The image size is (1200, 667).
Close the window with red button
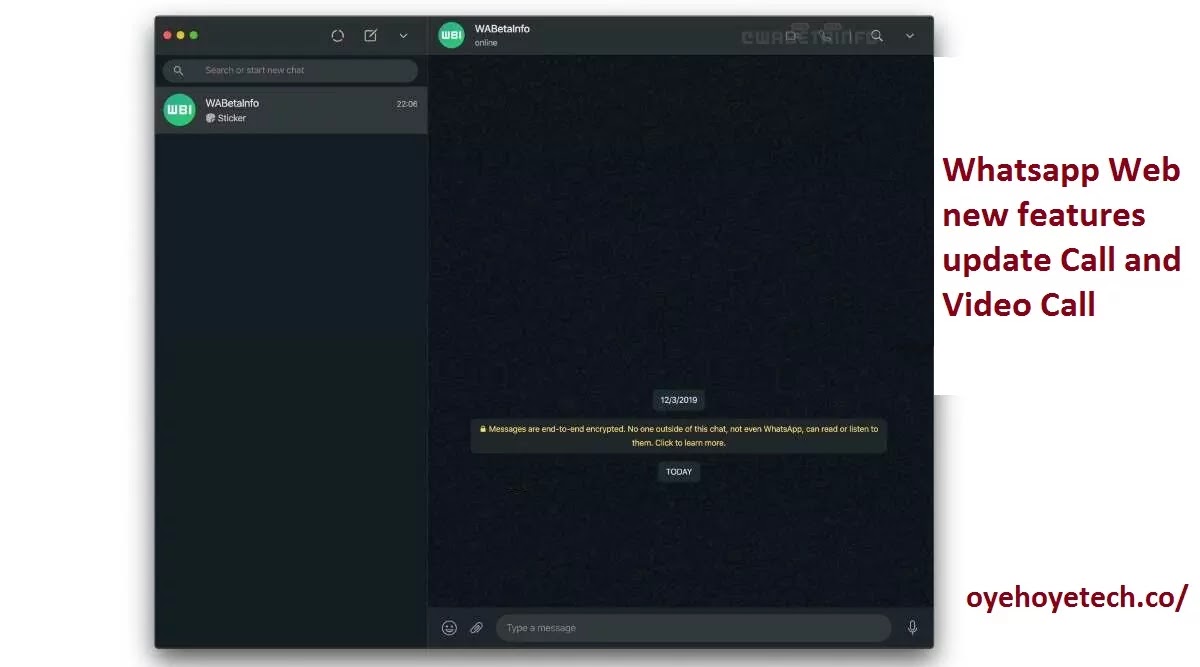coord(167,35)
